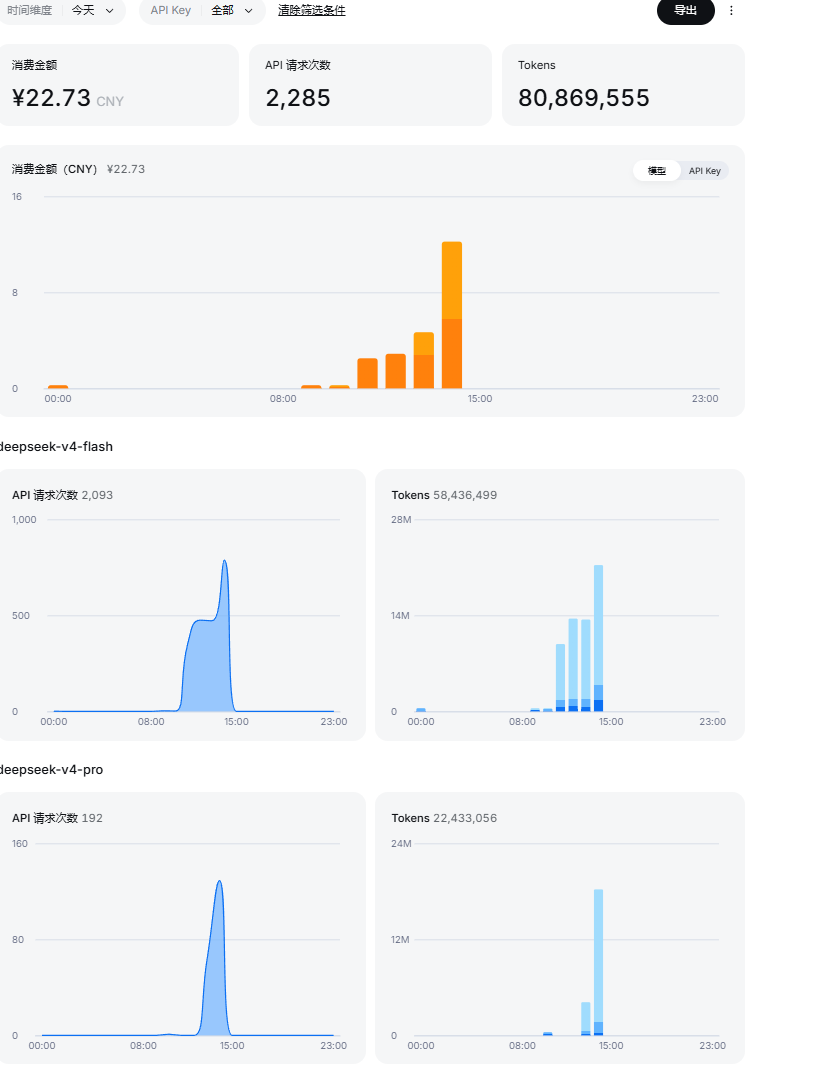834x1074 pixels.
Task: Click the deepseek-v4-flash section heading
Action: pos(56,447)
